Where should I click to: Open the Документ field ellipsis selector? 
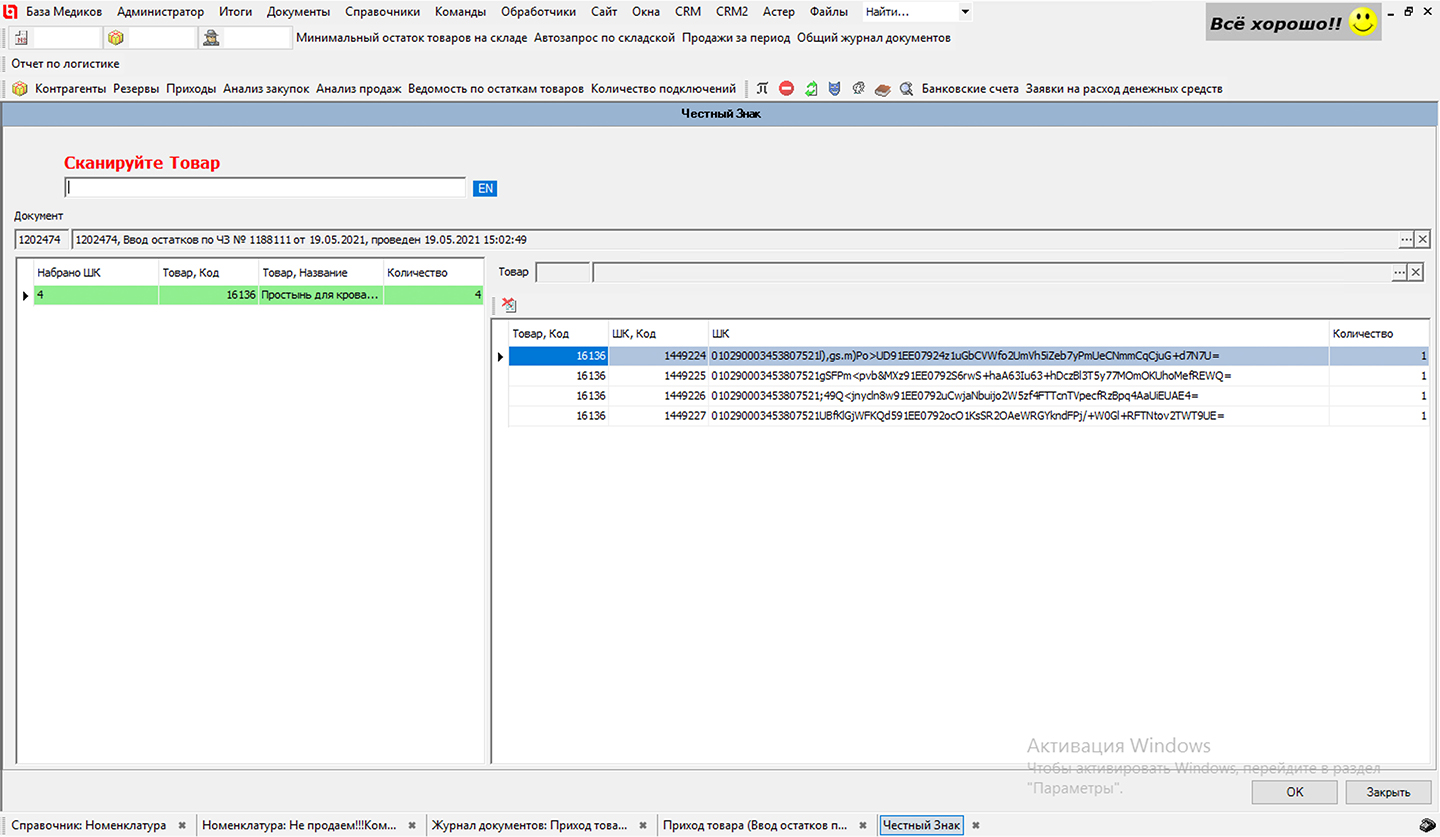1406,240
